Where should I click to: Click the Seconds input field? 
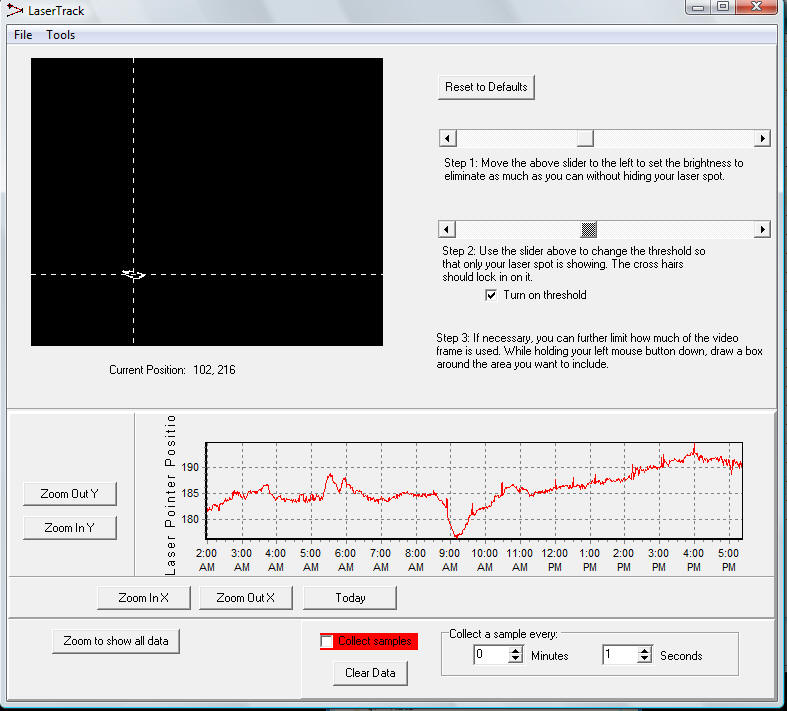[620, 655]
